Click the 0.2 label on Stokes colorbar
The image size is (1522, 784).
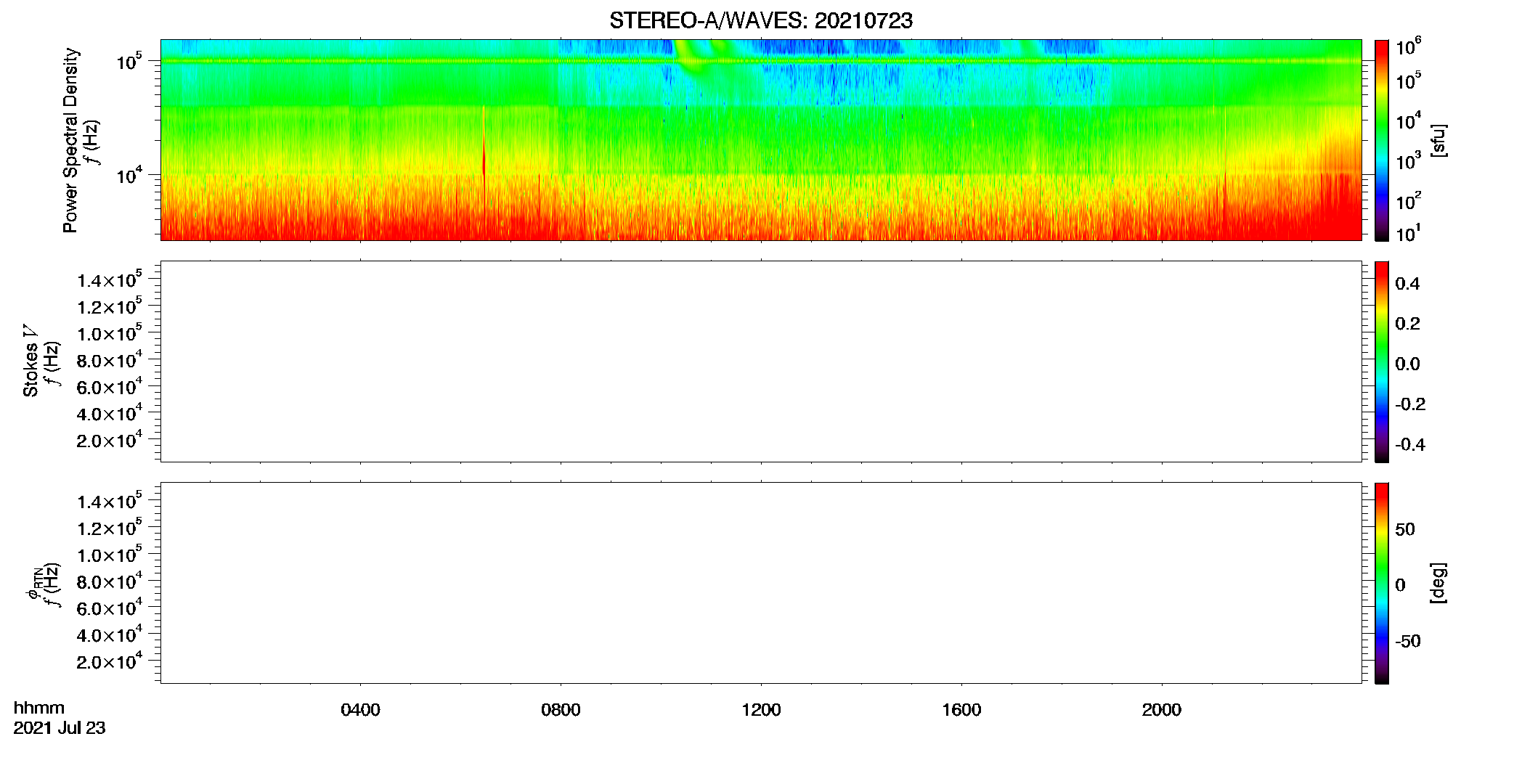(1407, 324)
